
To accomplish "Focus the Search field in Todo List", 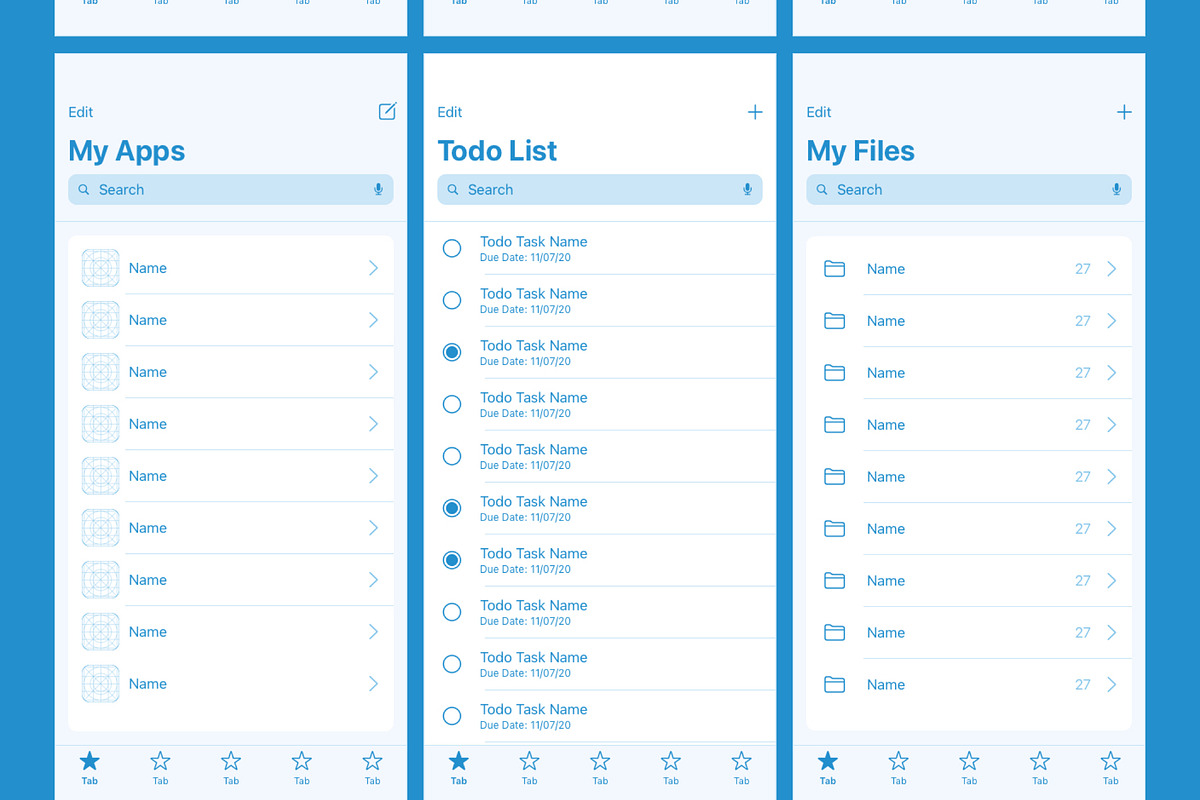I will point(600,189).
